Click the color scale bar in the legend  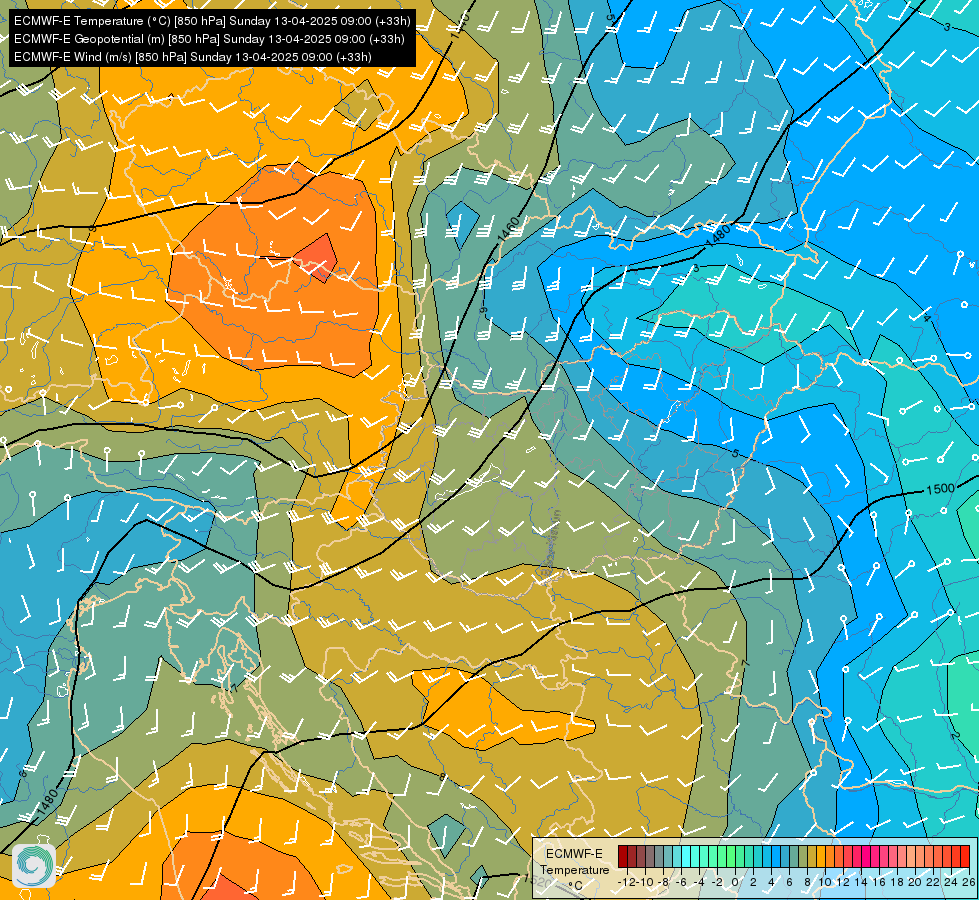(794, 856)
